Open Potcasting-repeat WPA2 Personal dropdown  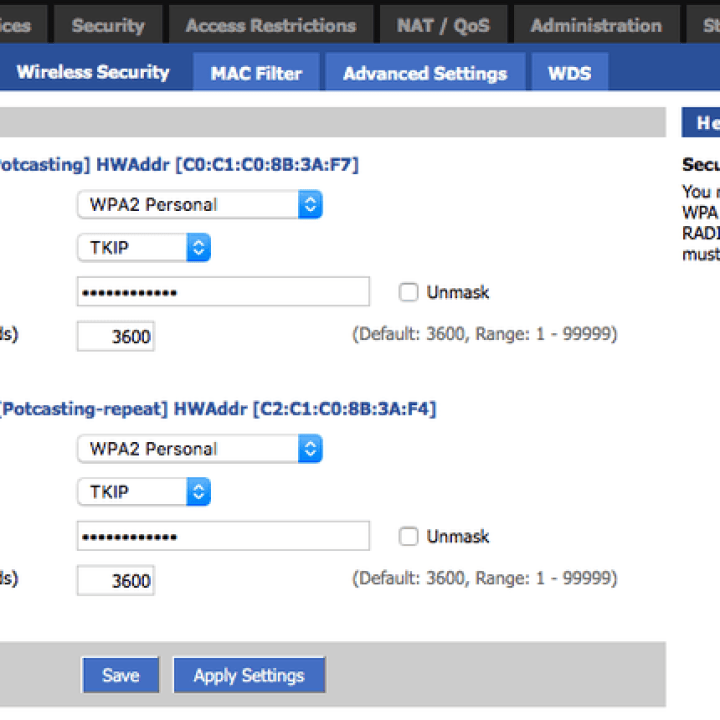[200, 449]
